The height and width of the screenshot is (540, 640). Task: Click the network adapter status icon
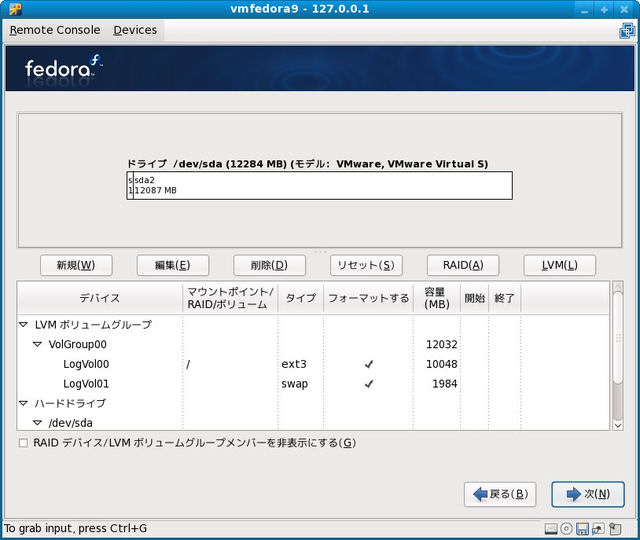coord(598,529)
